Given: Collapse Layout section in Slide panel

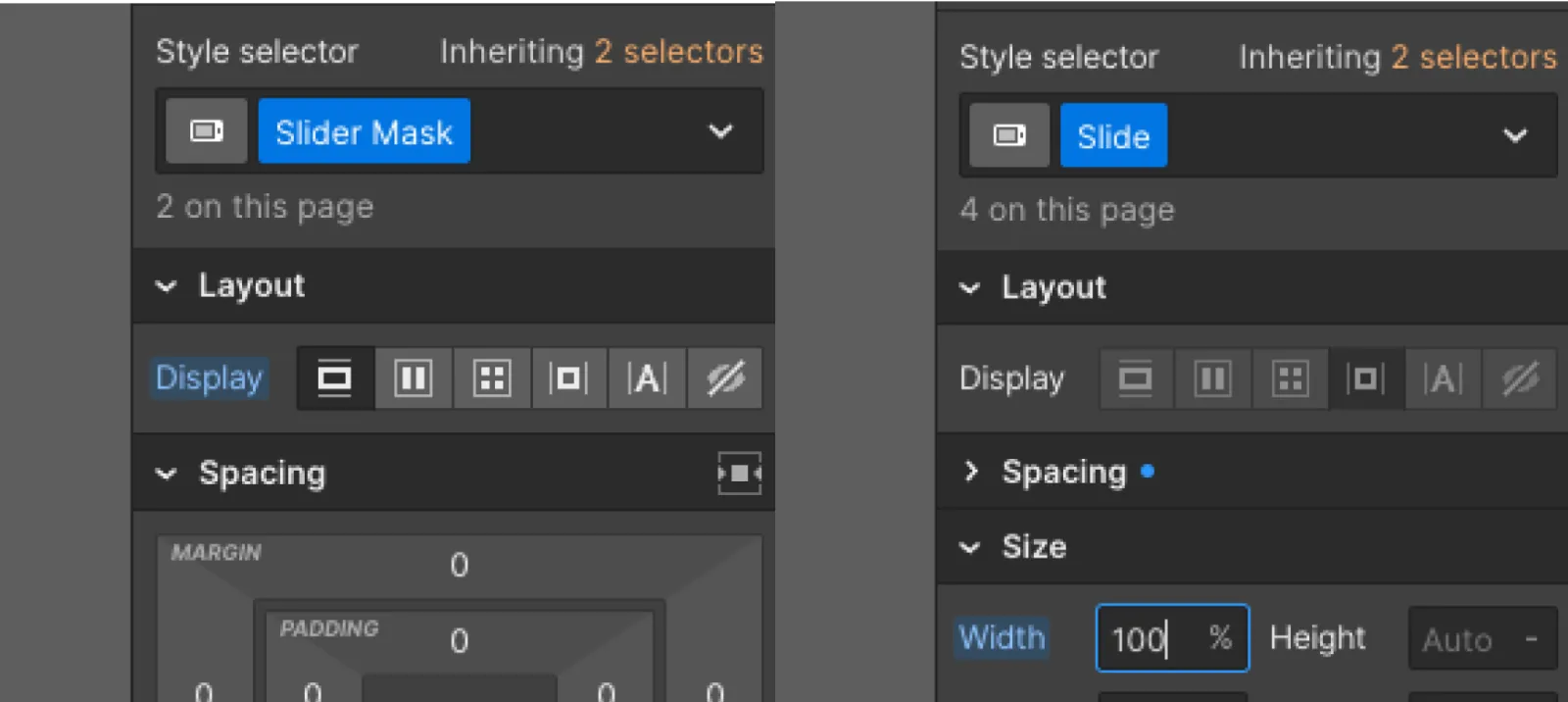Looking at the screenshot, I should [x=970, y=288].
